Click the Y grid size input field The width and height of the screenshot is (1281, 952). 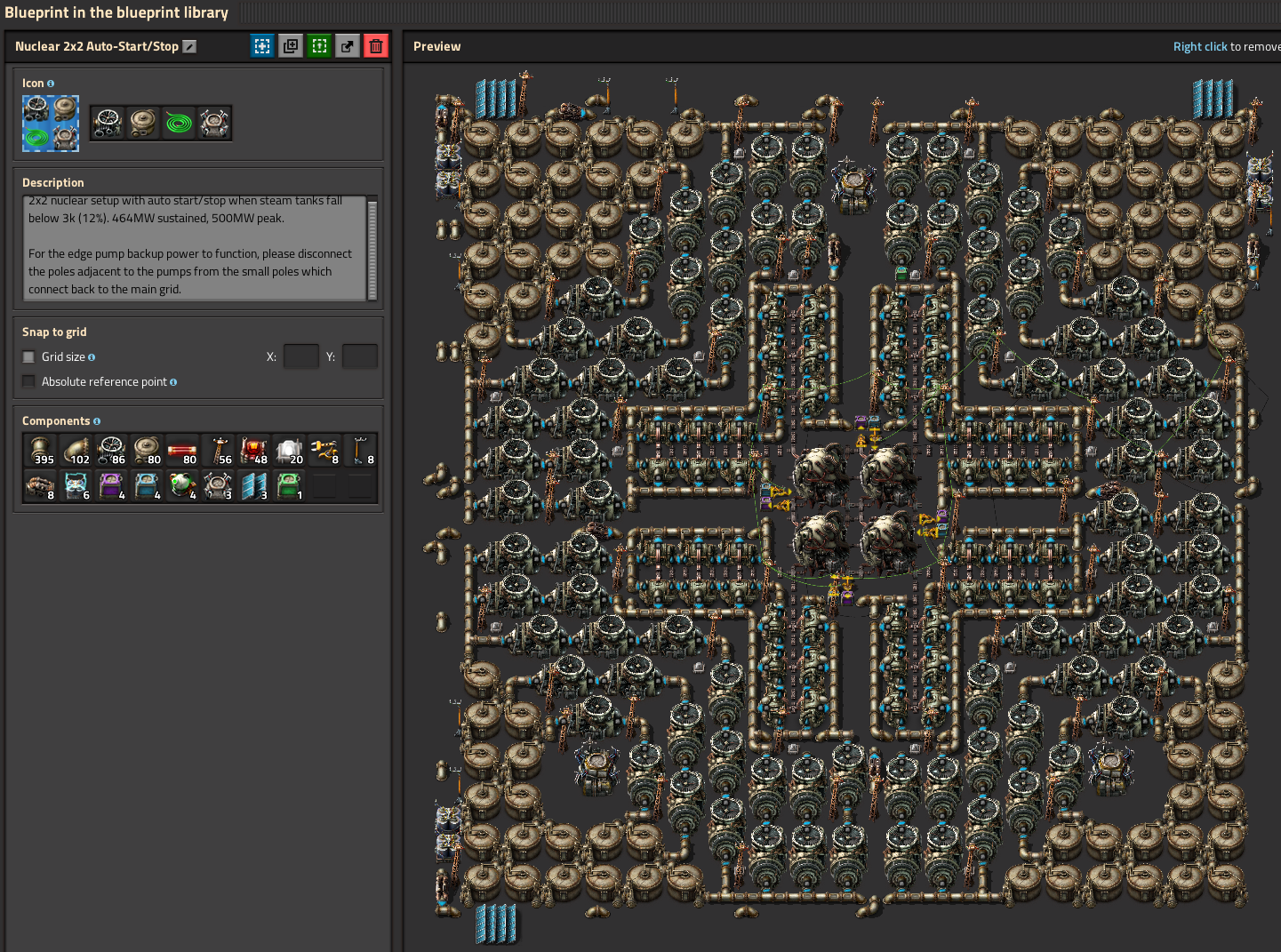(360, 356)
